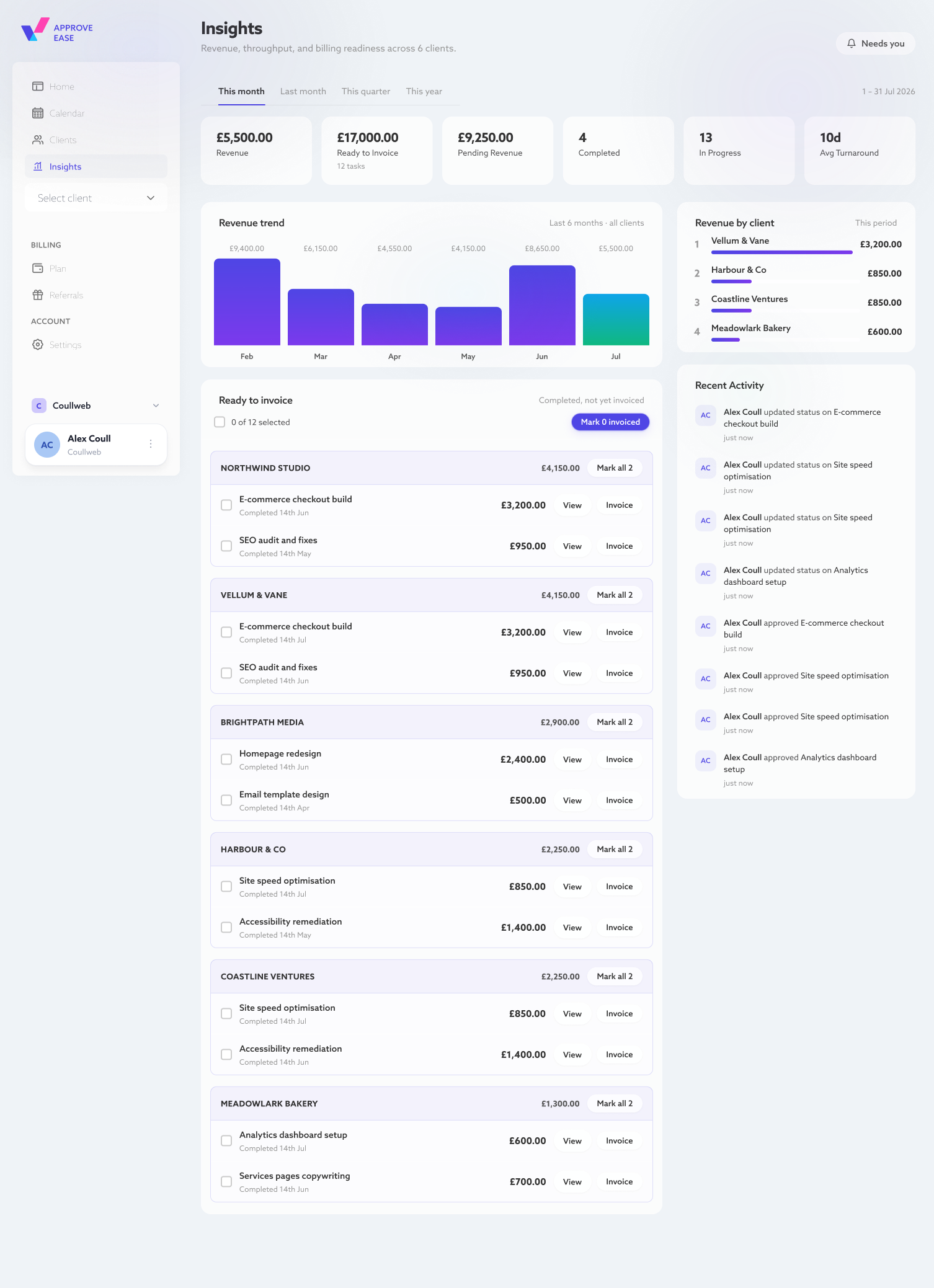Open the Alex Coull three-dot menu

pyautogui.click(x=151, y=444)
